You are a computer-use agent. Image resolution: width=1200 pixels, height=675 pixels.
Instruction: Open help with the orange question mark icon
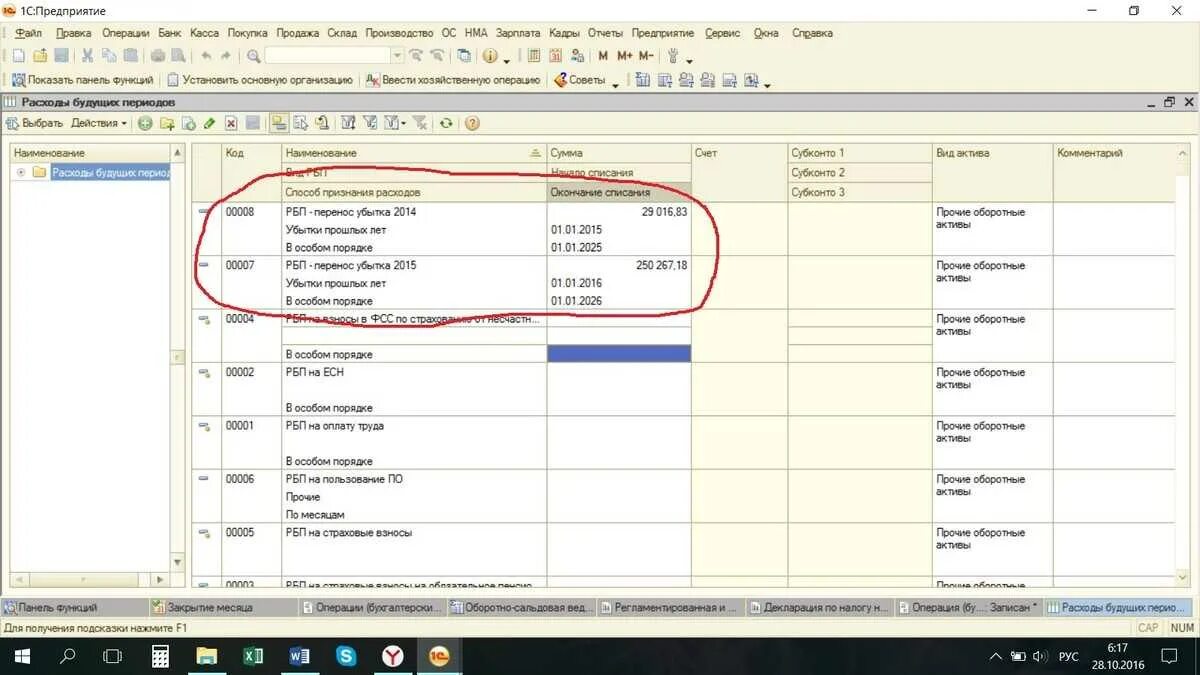(472, 123)
